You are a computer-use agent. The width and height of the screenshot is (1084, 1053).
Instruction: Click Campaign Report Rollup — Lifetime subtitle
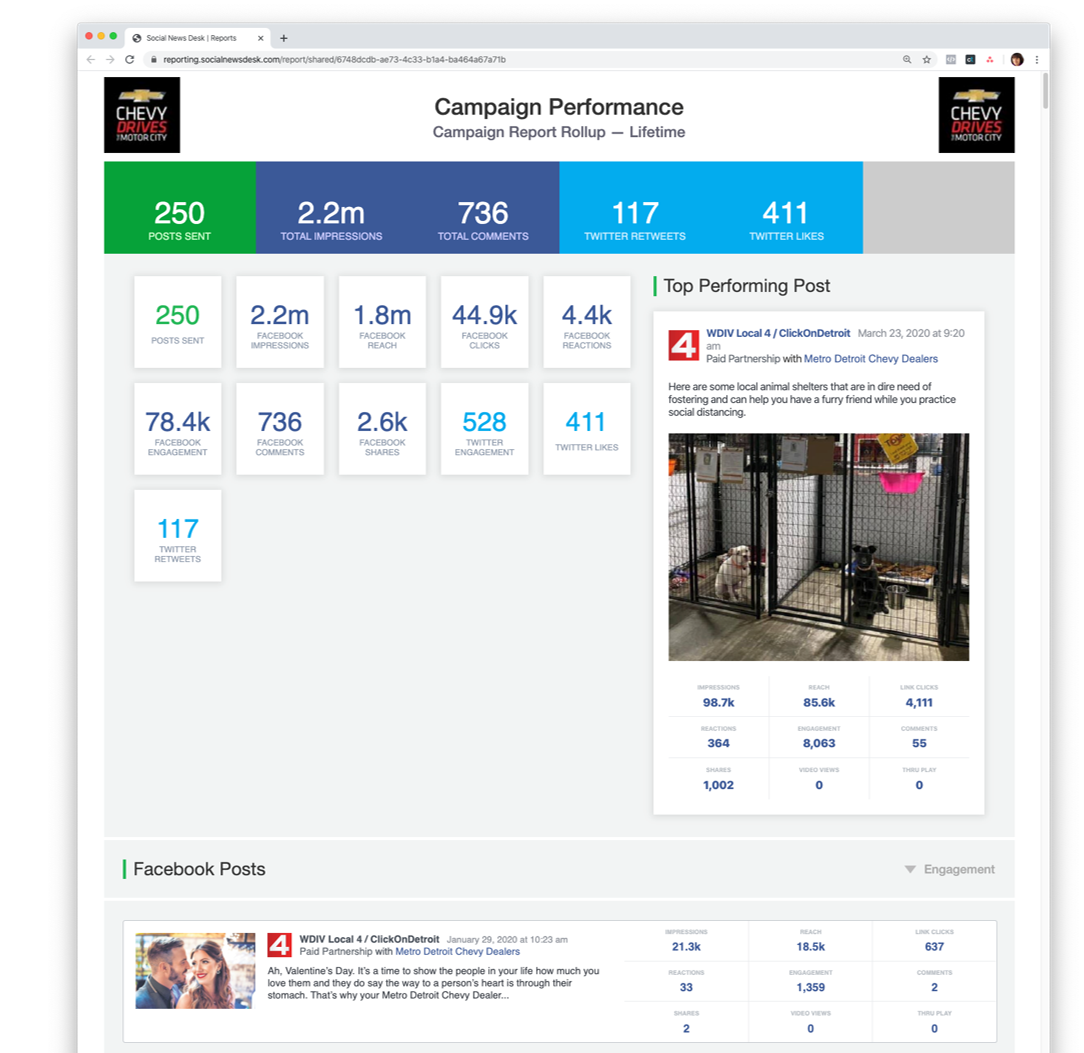pos(559,132)
